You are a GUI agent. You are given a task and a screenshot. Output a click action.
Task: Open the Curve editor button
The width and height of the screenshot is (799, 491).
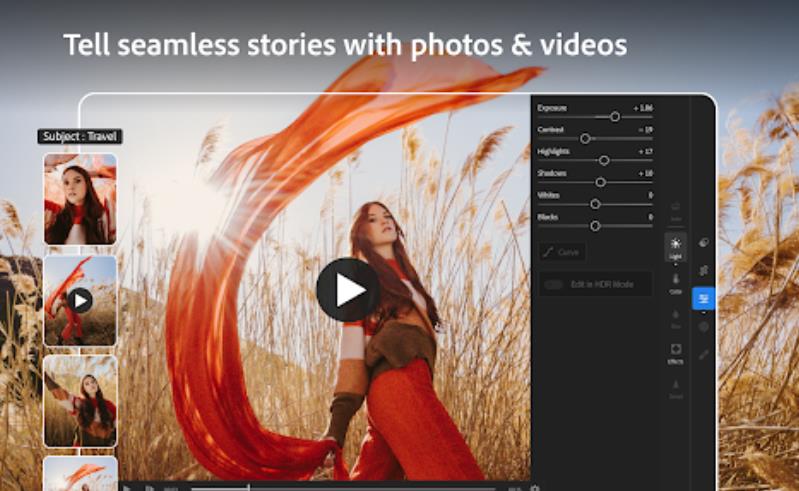pos(562,252)
